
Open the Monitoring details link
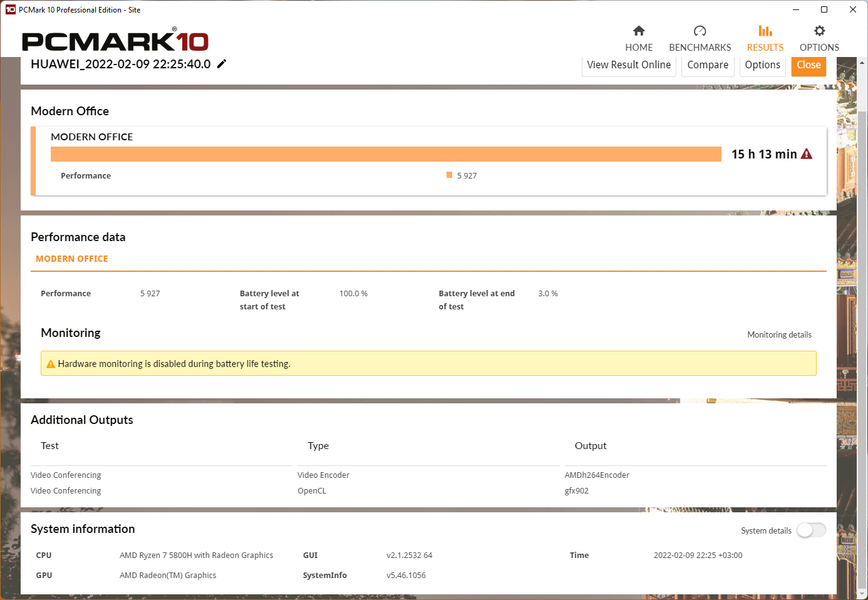[779, 334]
